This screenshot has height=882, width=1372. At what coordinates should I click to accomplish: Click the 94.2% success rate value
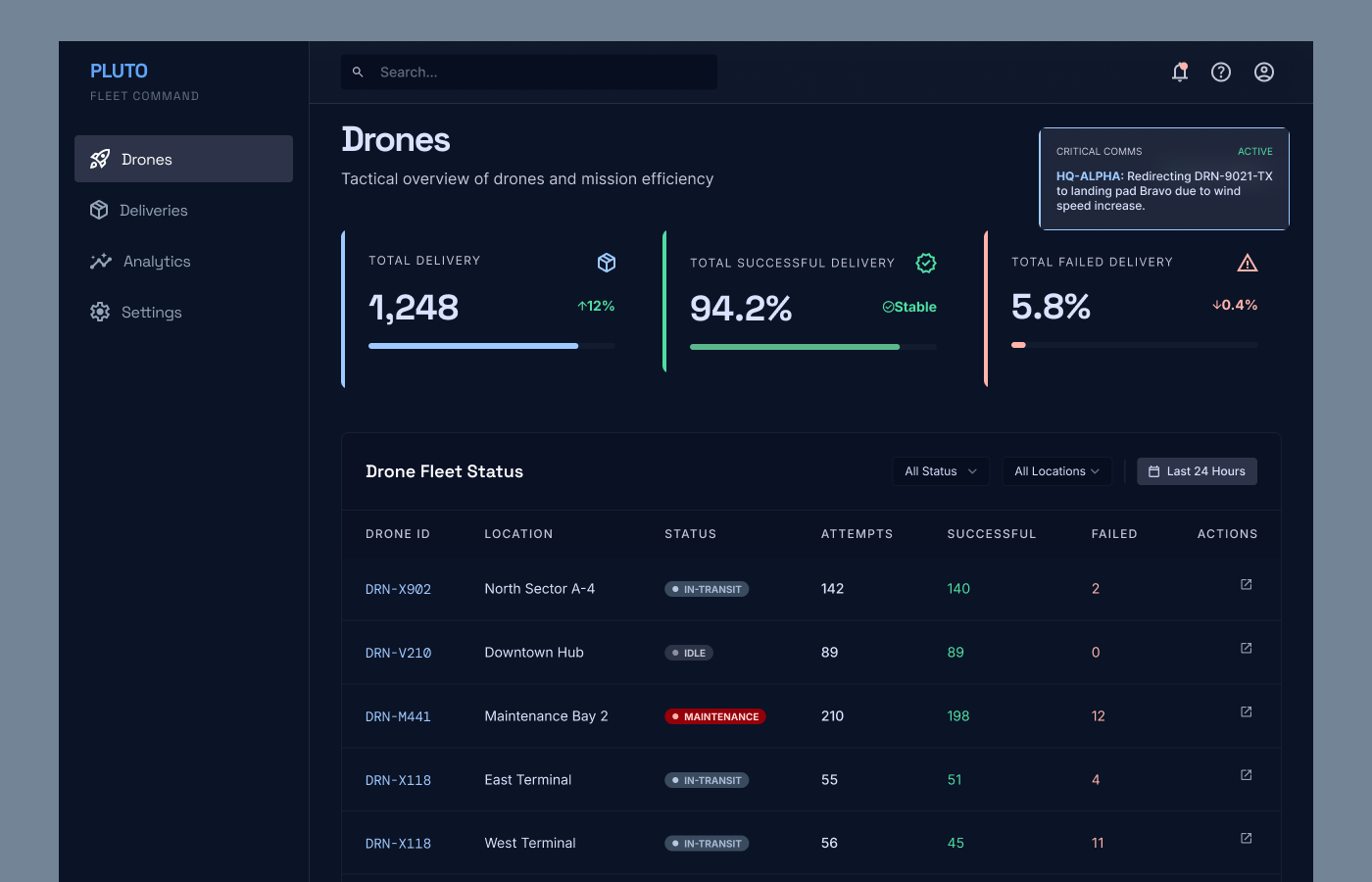[x=741, y=309]
